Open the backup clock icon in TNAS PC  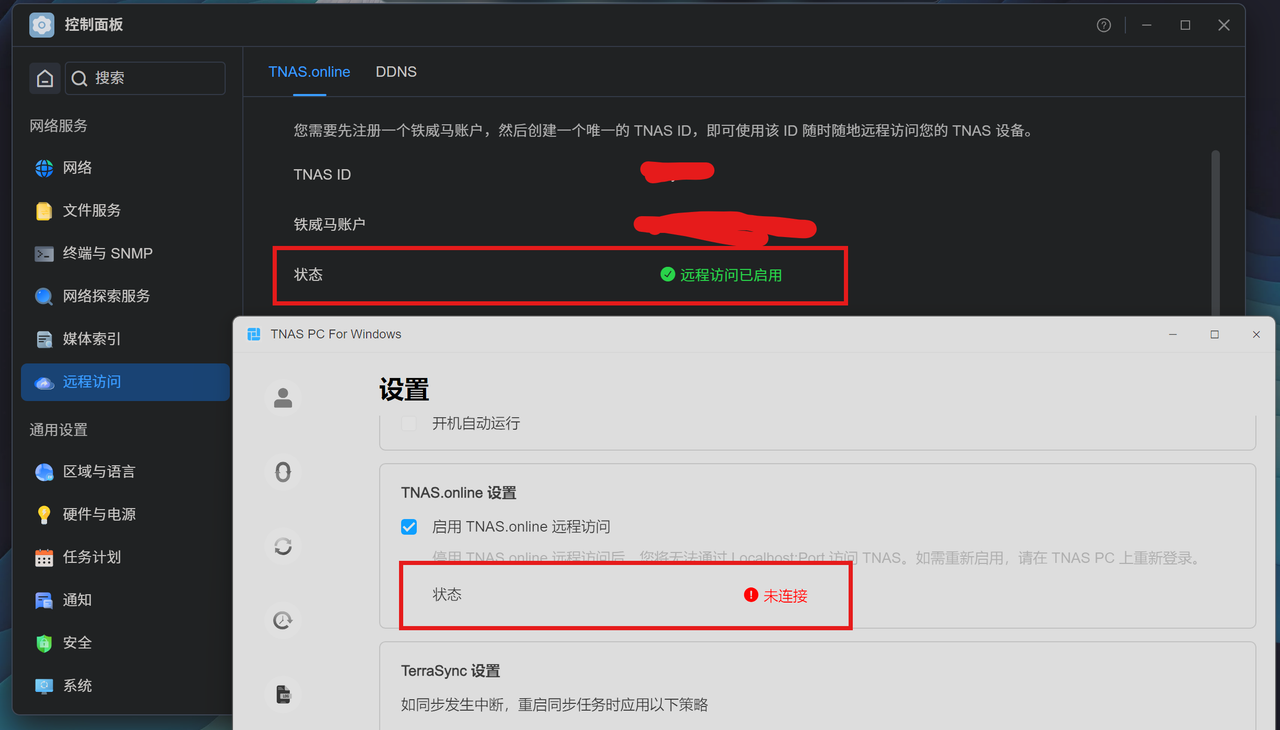pyautogui.click(x=283, y=620)
